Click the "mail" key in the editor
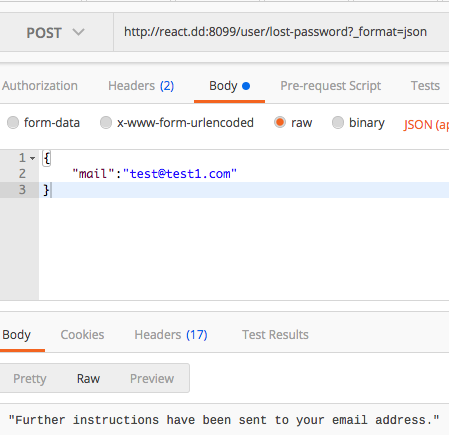Image resolution: width=449 pixels, height=435 pixels. point(93,174)
